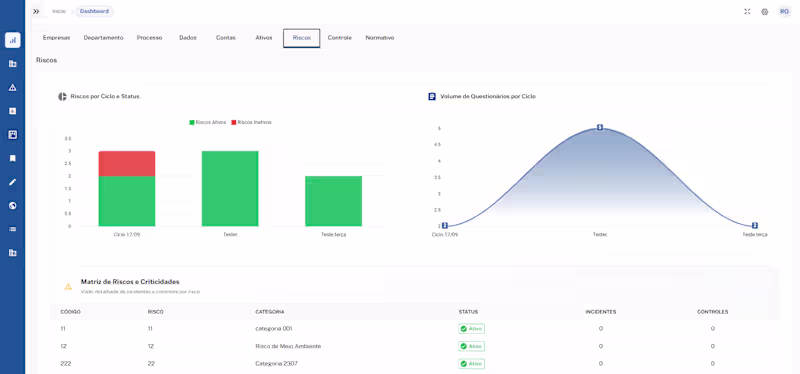The image size is (800, 374).
Task: Switch to the Controle tab
Action: click(x=339, y=38)
